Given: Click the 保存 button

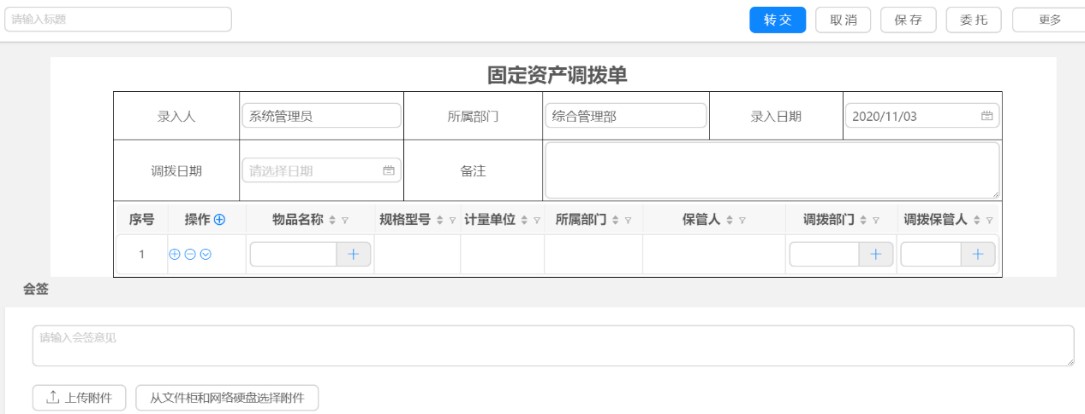Looking at the screenshot, I should click(x=908, y=20).
